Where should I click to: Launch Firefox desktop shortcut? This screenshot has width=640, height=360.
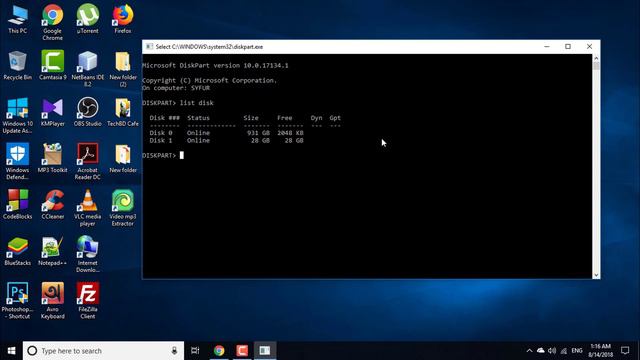click(123, 19)
